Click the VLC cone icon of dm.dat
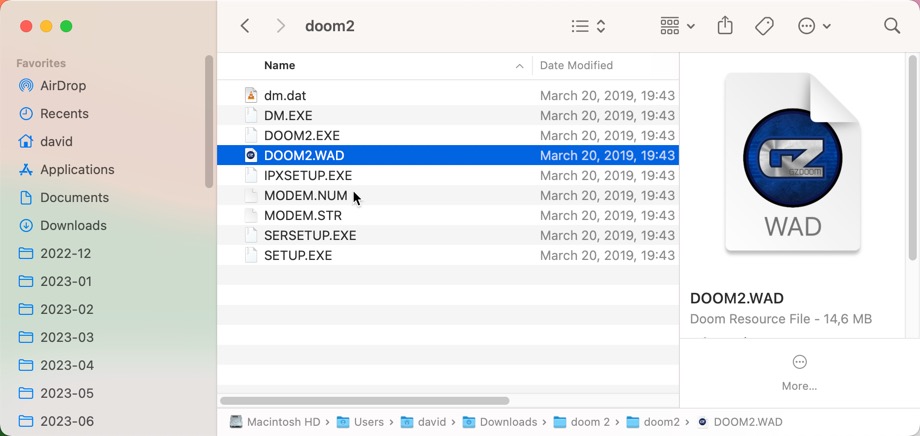This screenshot has width=920, height=436. pyautogui.click(x=251, y=95)
